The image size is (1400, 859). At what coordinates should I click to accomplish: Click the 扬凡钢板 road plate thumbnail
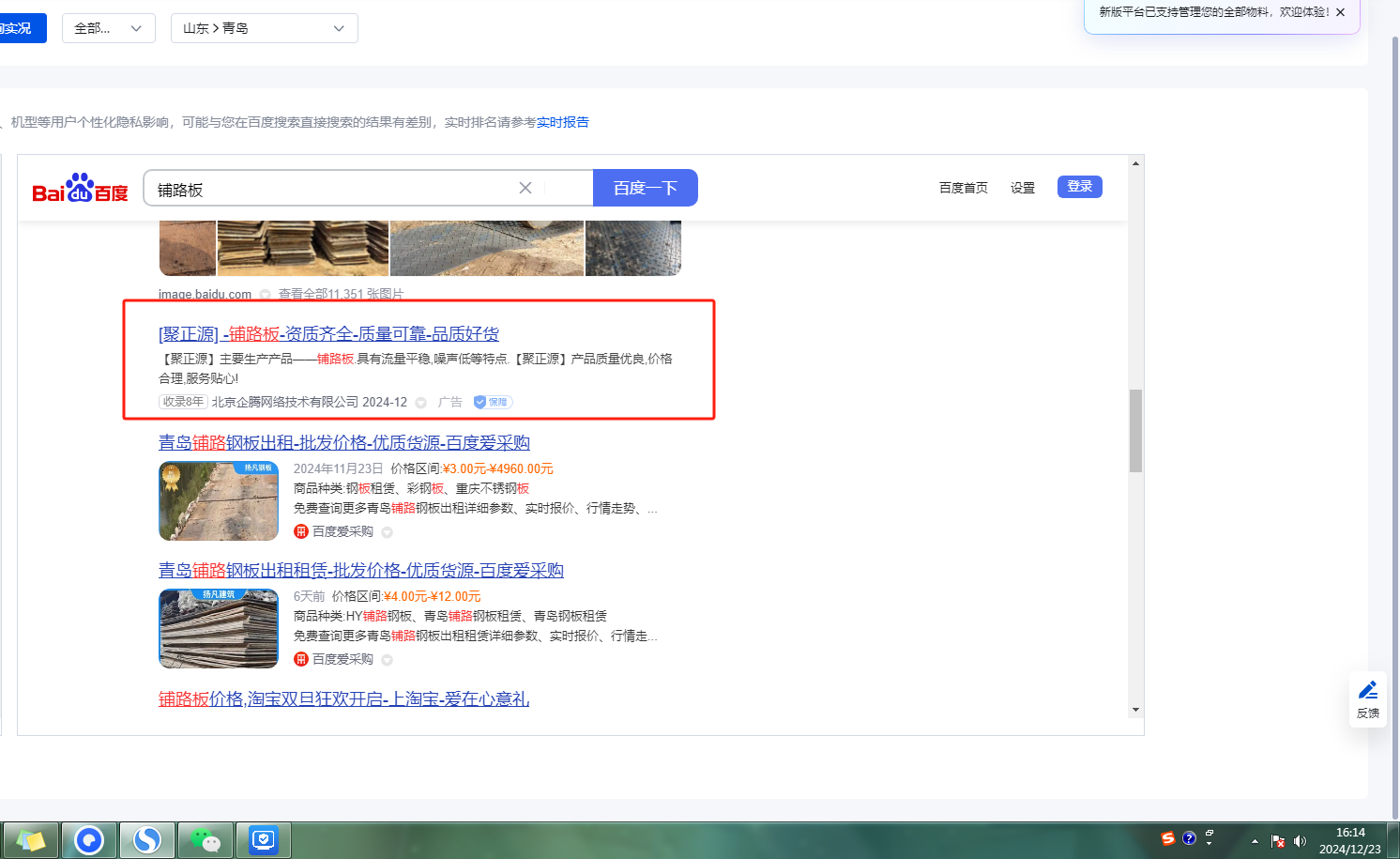point(219,501)
